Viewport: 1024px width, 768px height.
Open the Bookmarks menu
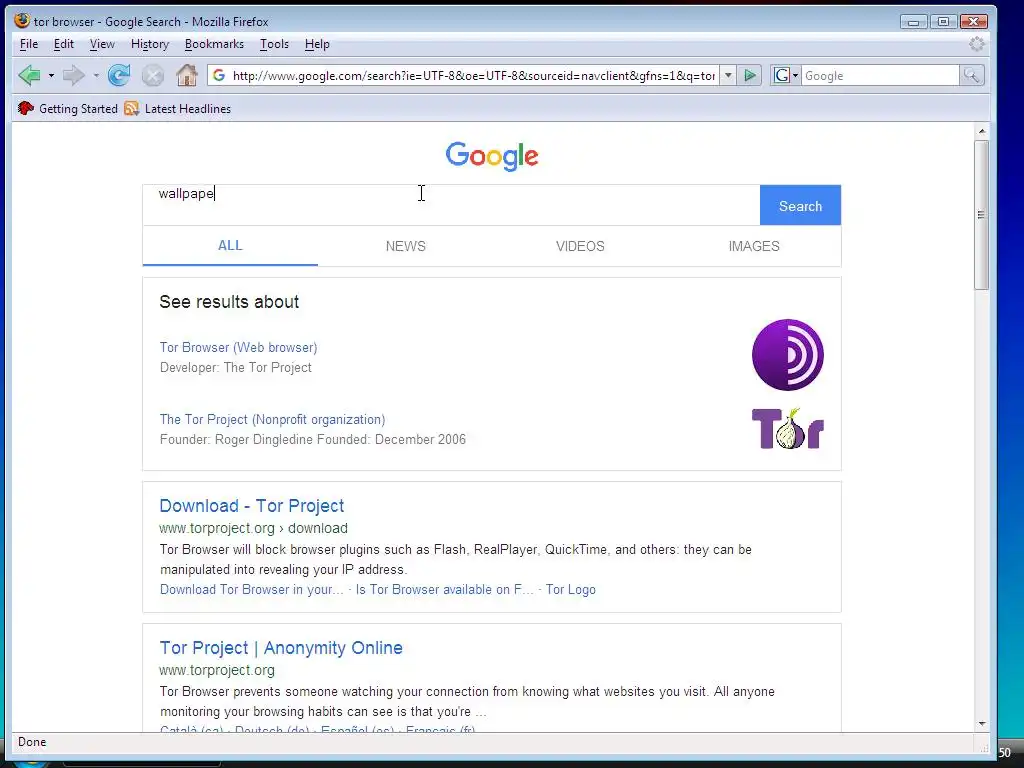(x=214, y=44)
